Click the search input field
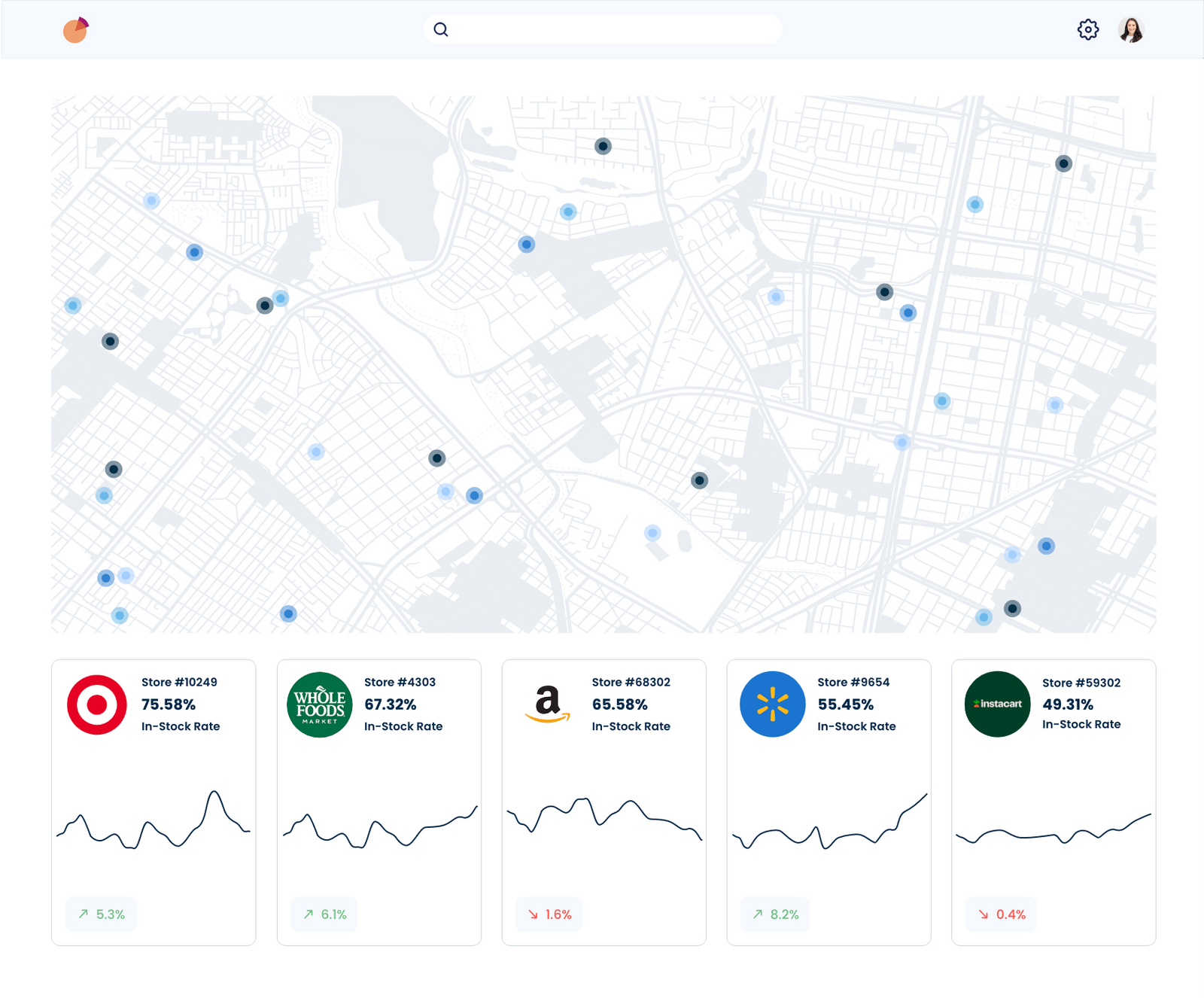This screenshot has width=1204, height=998. [x=602, y=29]
